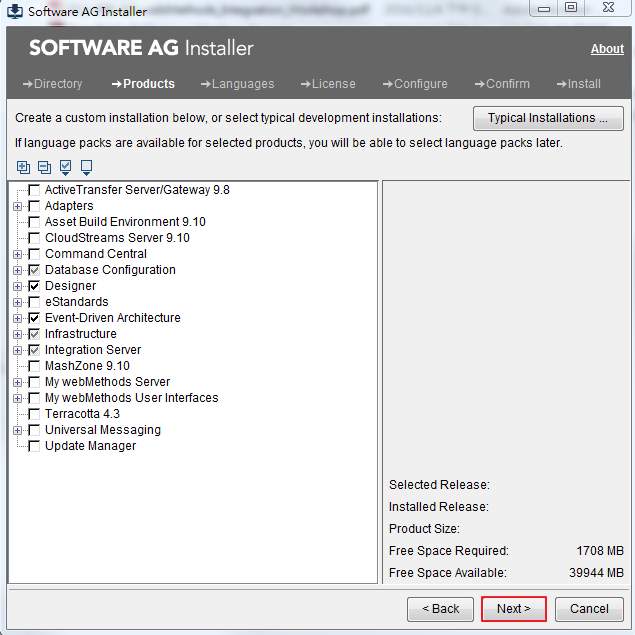Minimize the installer window

tap(544, 8)
